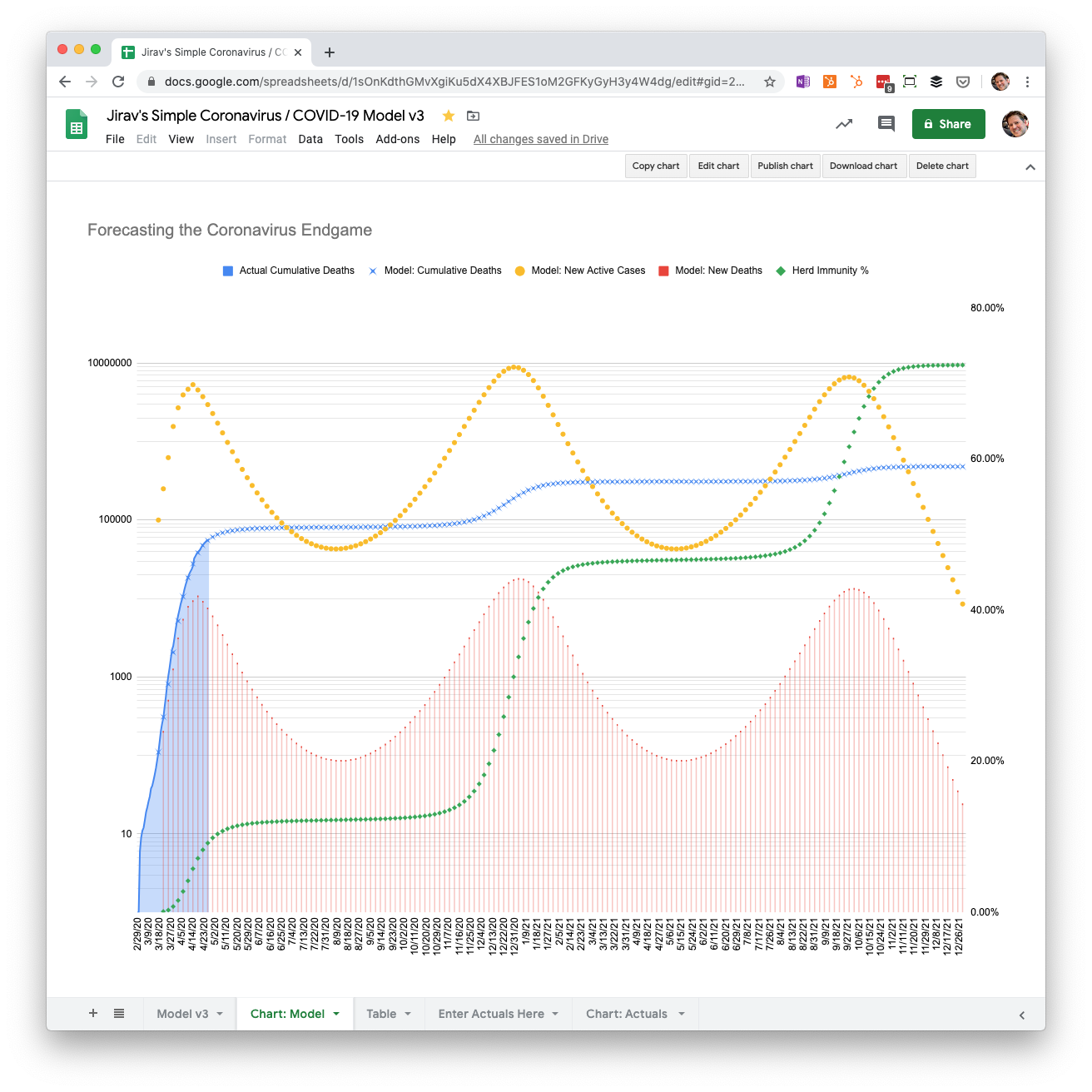This screenshot has width=1092, height=1092.
Task: Bookmark this page in the address bar
Action: (x=770, y=82)
